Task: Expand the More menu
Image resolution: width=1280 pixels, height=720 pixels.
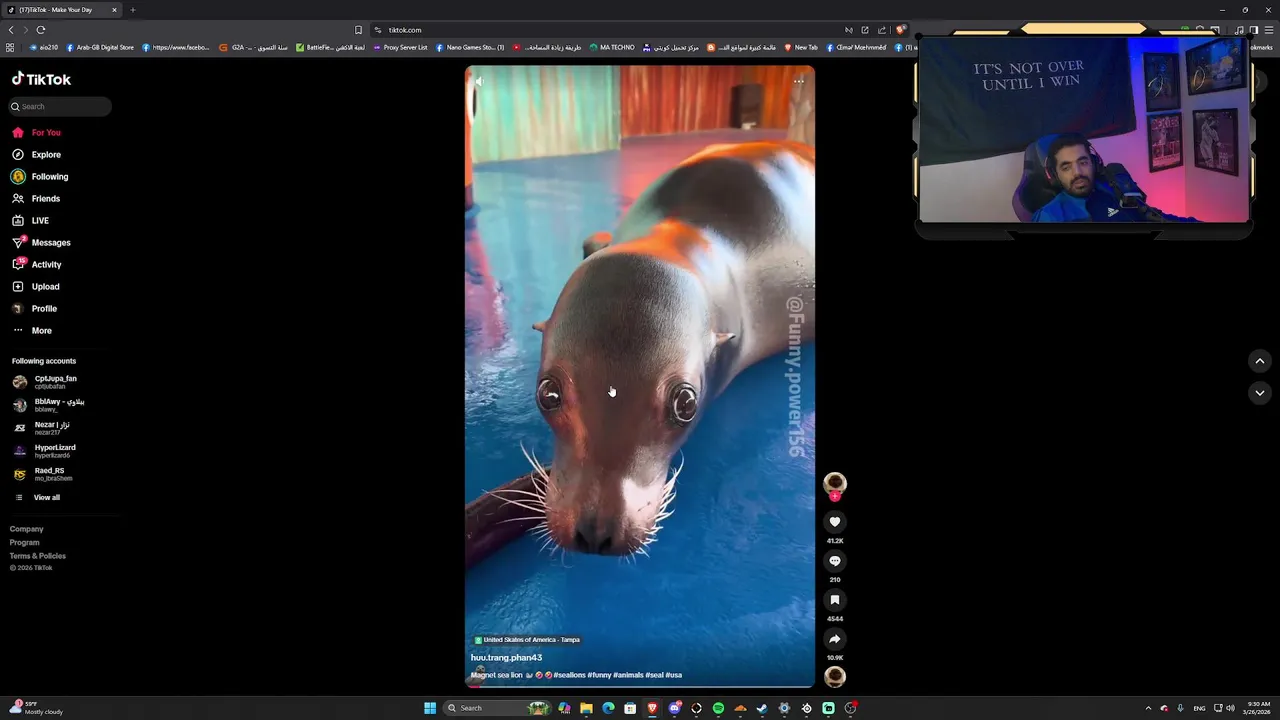Action: [x=32, y=331]
